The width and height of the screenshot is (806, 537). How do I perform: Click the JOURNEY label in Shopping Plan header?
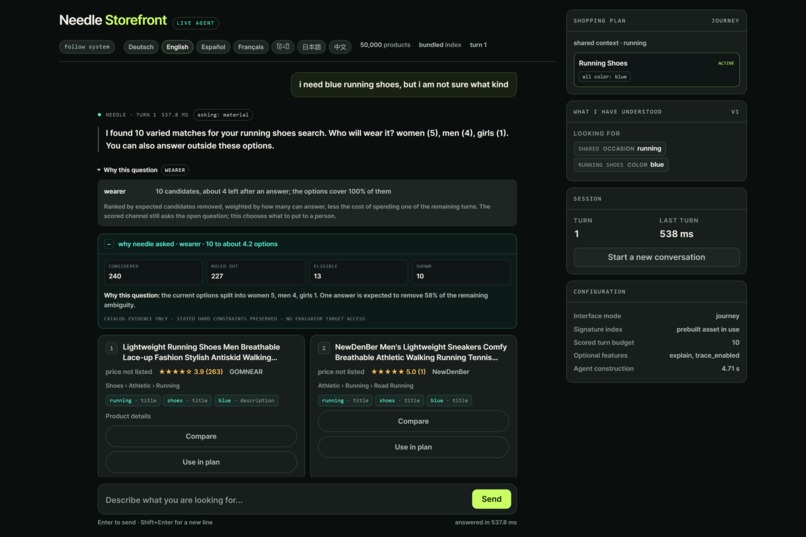[725, 21]
